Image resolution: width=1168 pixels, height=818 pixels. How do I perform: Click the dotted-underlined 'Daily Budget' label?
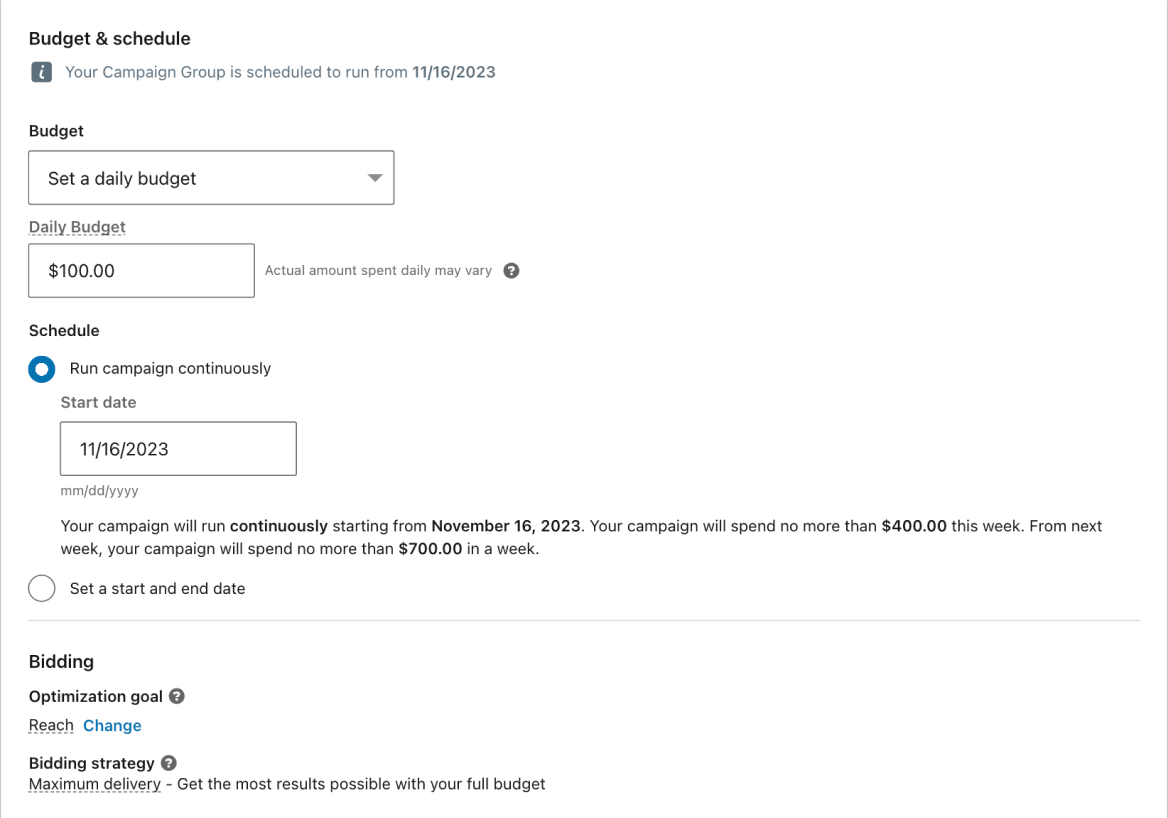tap(77, 227)
